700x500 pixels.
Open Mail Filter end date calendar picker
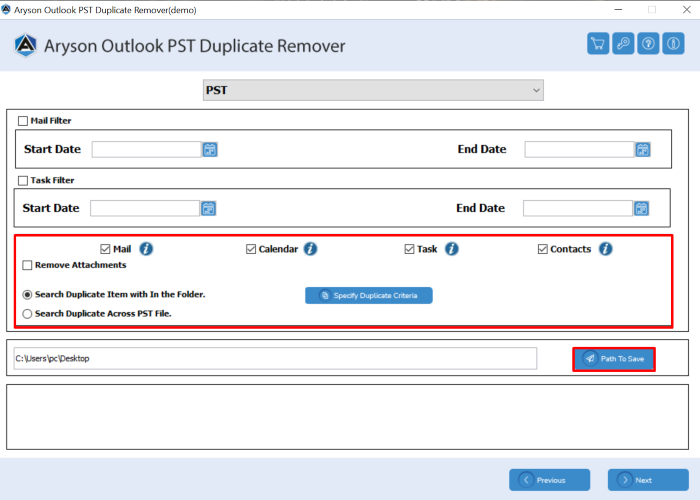(642, 150)
